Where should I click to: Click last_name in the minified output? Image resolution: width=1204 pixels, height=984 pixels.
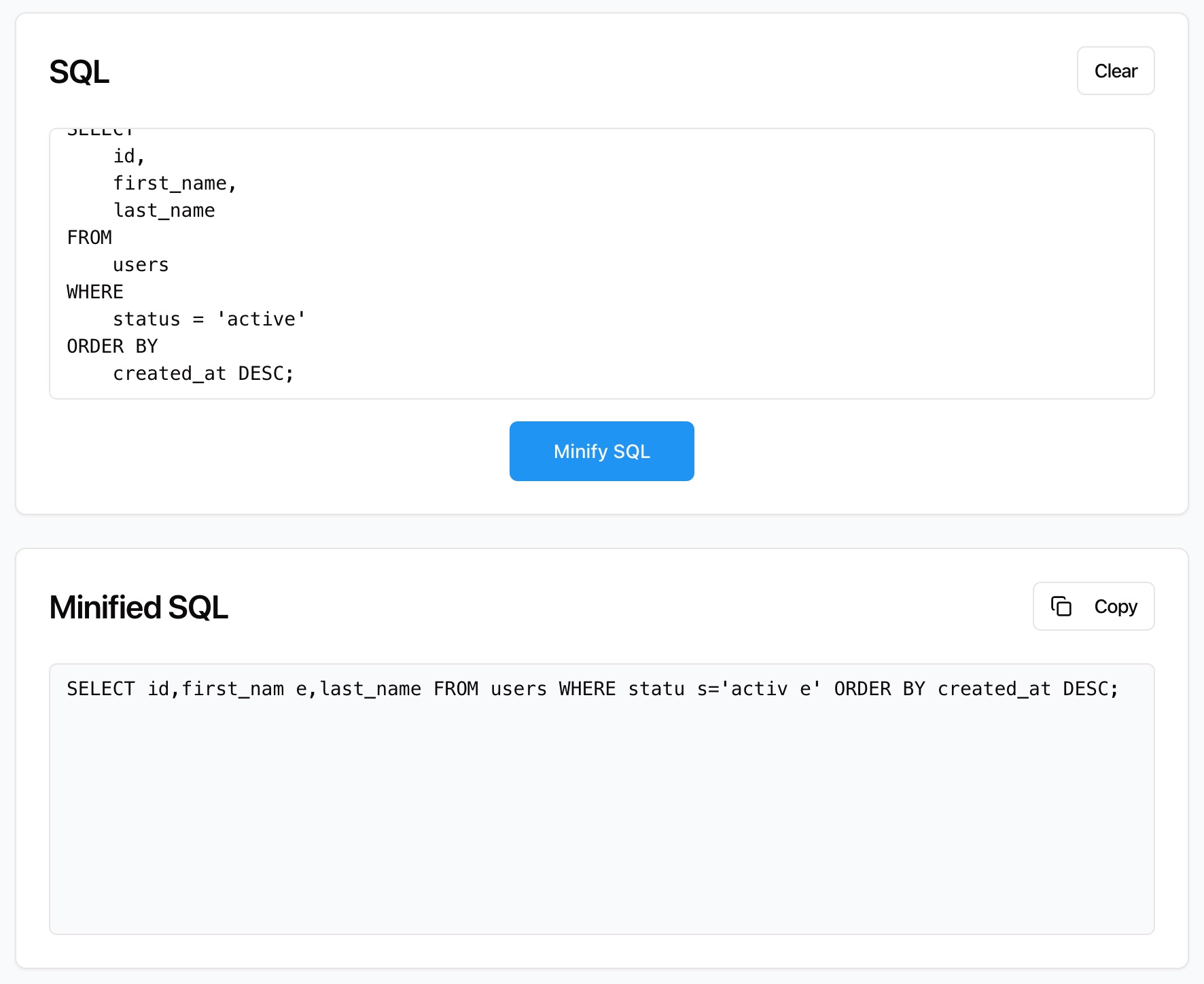coord(370,688)
